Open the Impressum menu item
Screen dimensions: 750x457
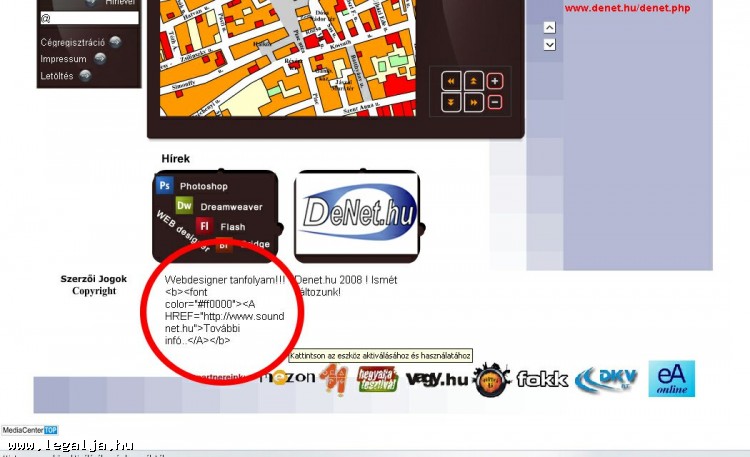[x=63, y=59]
